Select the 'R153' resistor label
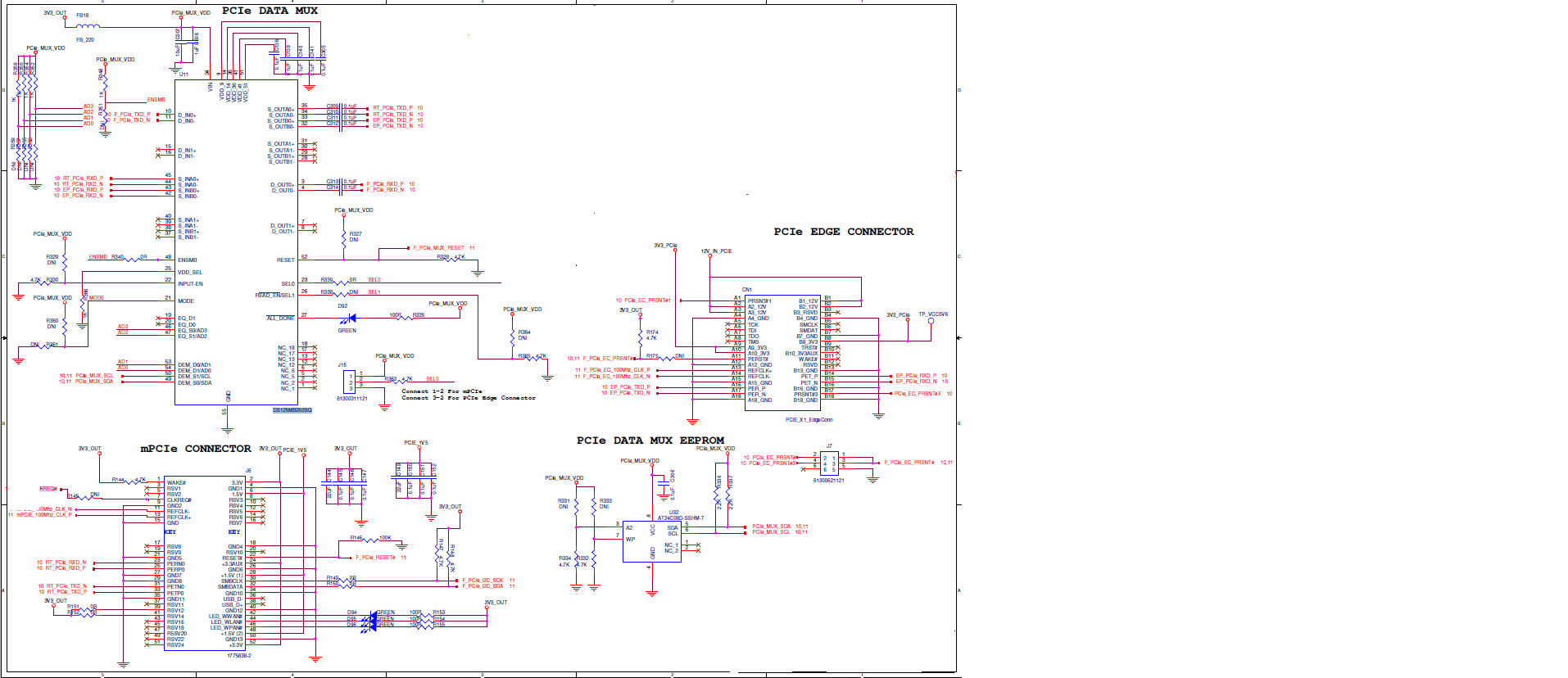 (439, 612)
